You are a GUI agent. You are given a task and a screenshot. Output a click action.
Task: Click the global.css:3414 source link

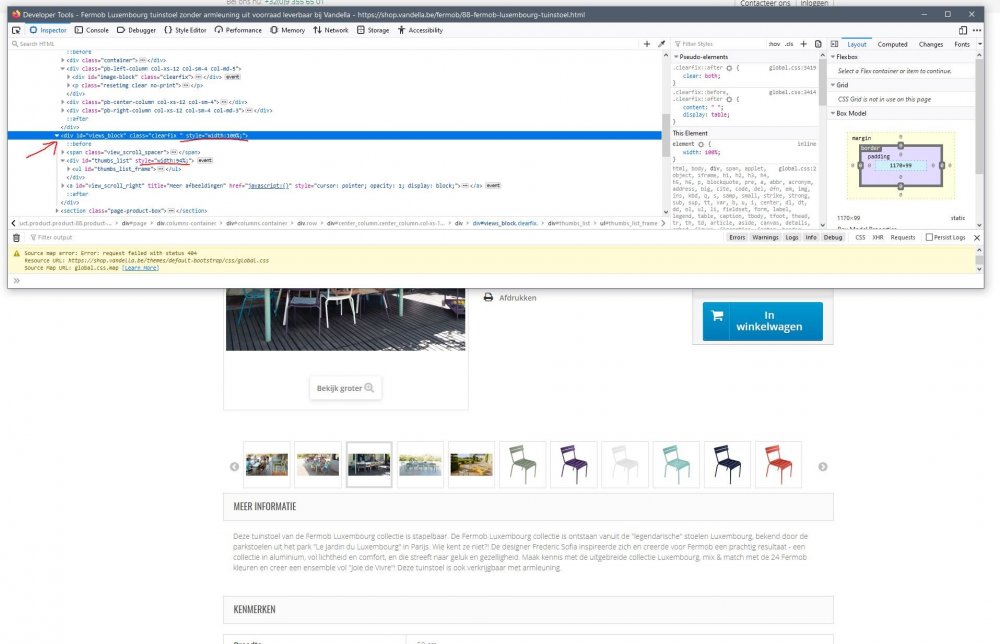792,92
